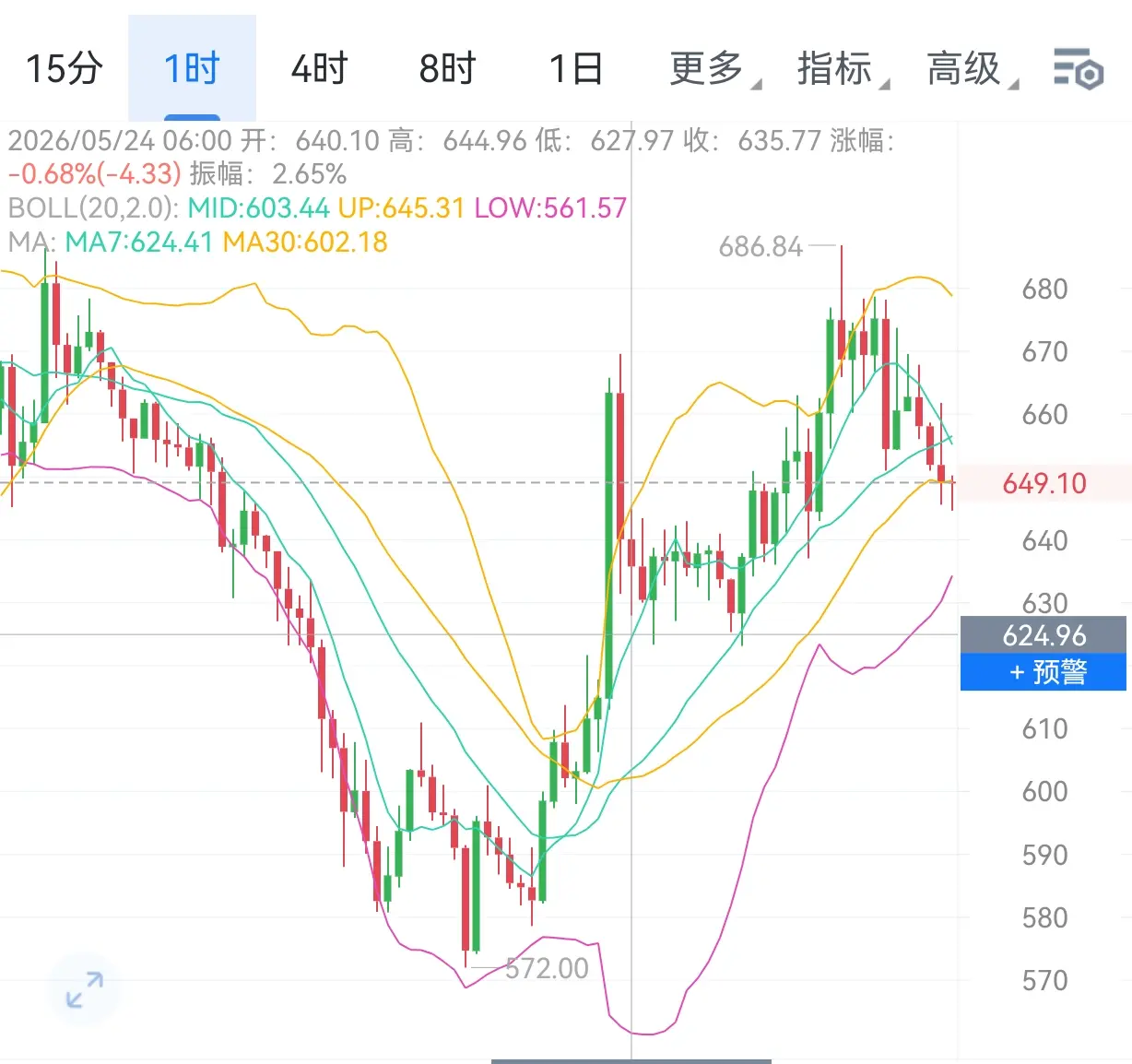Click the 振幅: 2.65% value
Screen dimensions: 1132x1064
(x=268, y=173)
